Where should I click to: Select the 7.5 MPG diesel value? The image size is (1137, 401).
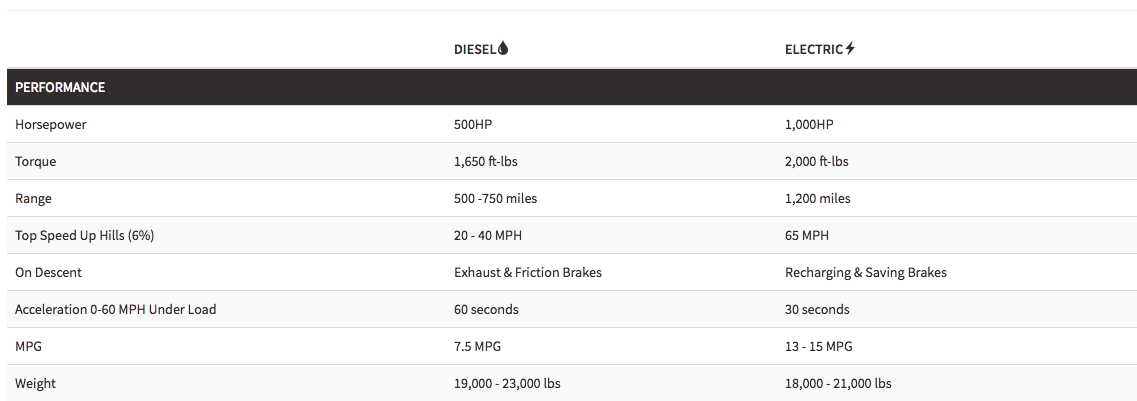tap(477, 347)
